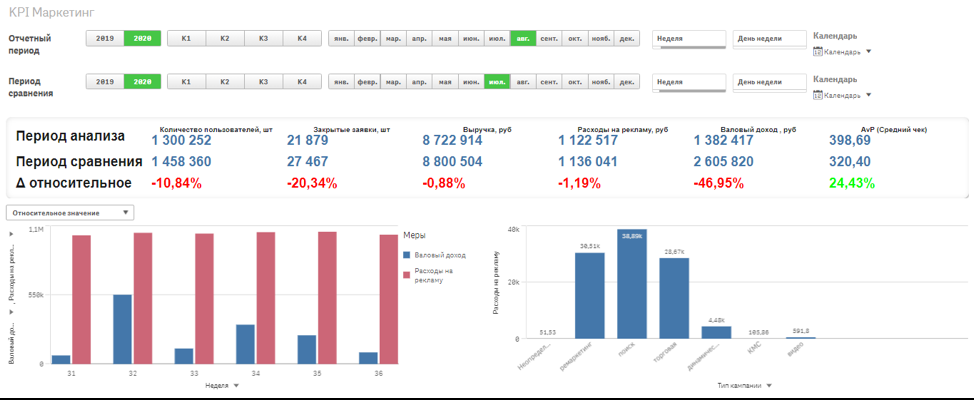This screenshot has width=974, height=400.
Task: Open Неделя filter in reporting period
Action: click(689, 39)
